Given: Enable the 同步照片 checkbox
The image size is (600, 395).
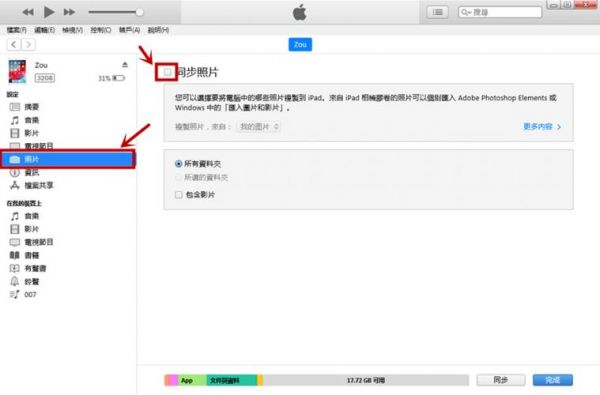Looking at the screenshot, I should 167,72.
